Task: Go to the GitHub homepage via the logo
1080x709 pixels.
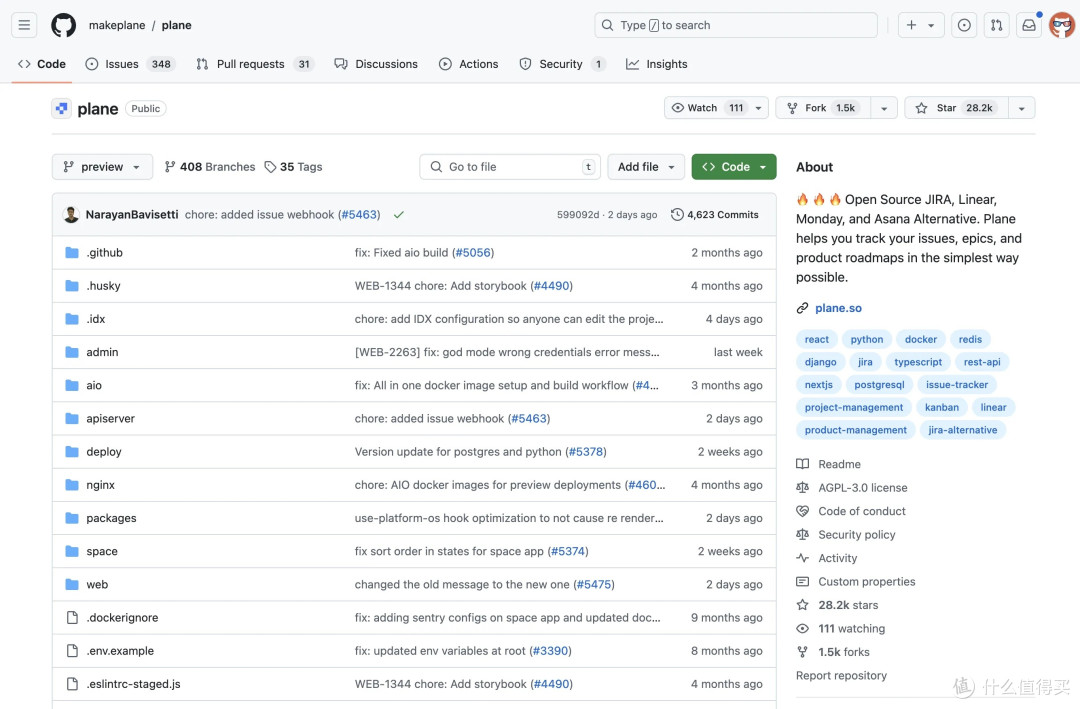Action: pyautogui.click(x=63, y=25)
